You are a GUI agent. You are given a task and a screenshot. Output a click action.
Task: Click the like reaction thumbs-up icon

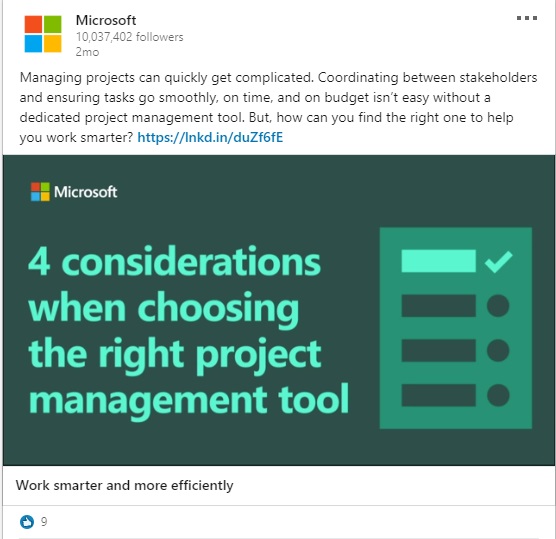pyautogui.click(x=27, y=522)
